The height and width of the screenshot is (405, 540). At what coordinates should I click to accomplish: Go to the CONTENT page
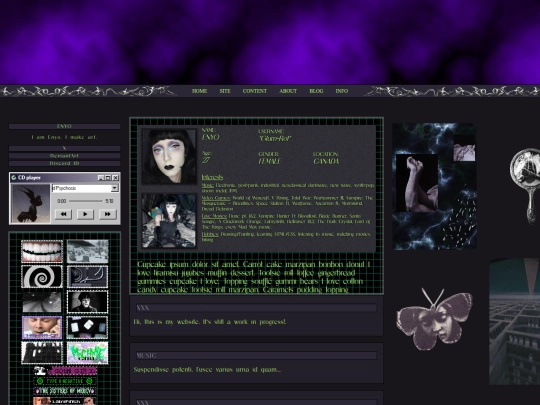click(255, 91)
